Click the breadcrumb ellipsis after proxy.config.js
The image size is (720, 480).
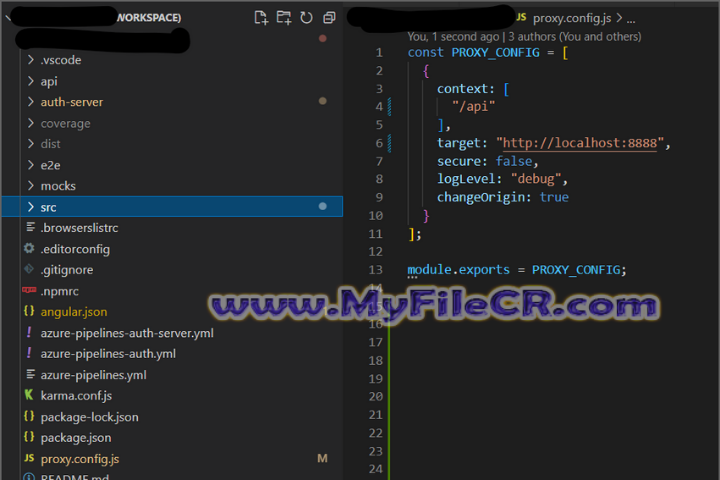coord(631,19)
